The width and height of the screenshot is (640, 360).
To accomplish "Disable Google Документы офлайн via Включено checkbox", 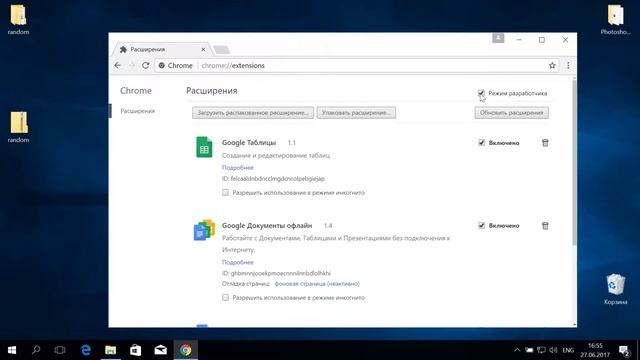I will point(482,225).
